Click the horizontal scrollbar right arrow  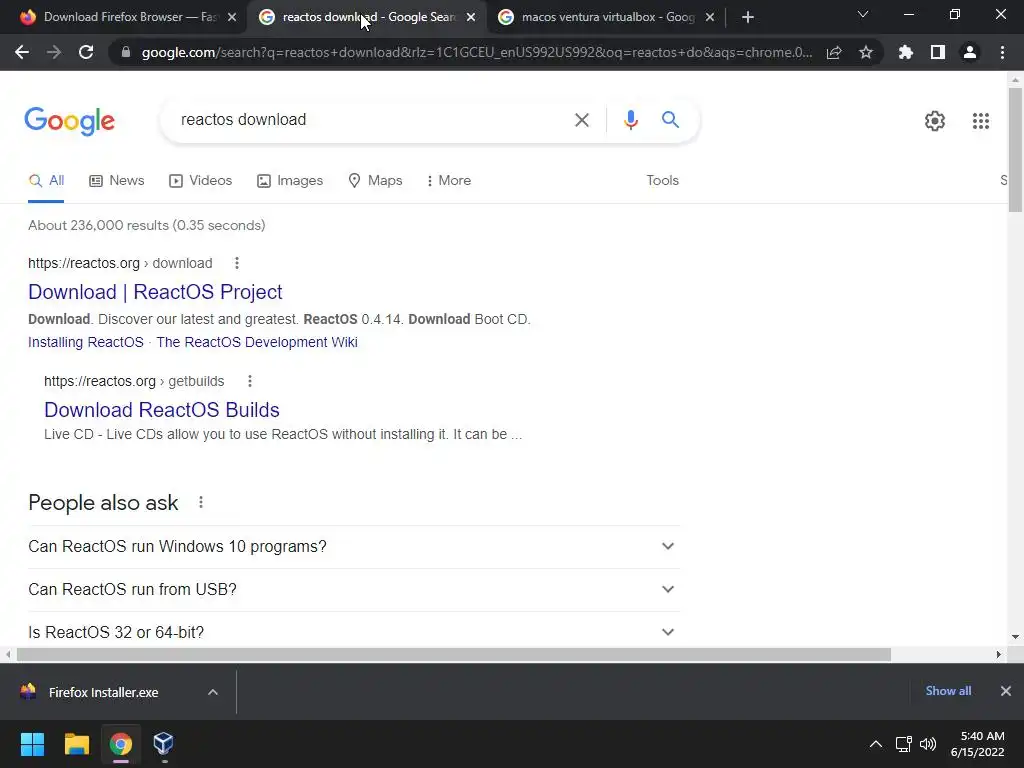pos(998,654)
